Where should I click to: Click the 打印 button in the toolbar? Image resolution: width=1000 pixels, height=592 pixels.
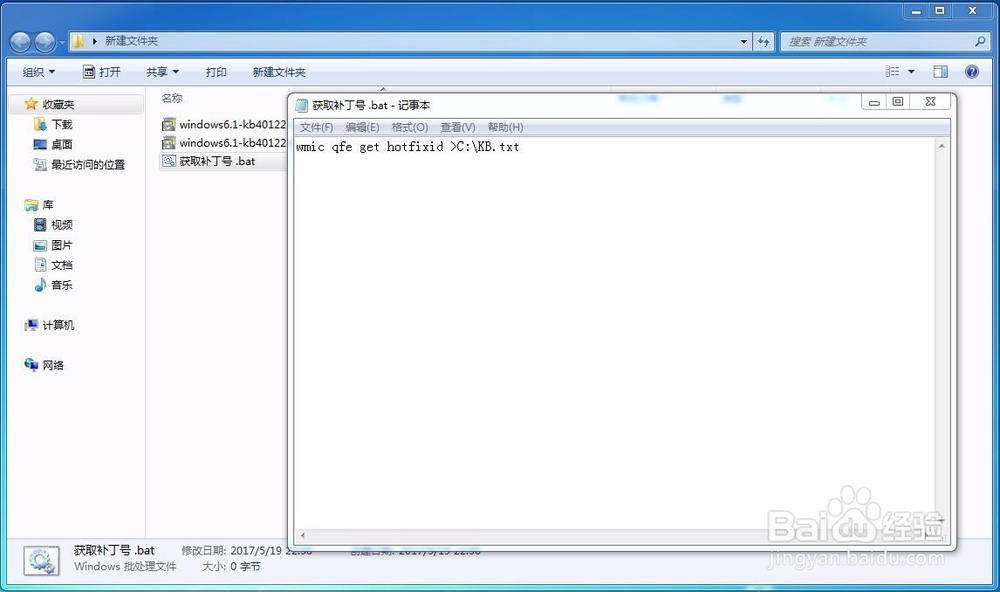pos(216,71)
